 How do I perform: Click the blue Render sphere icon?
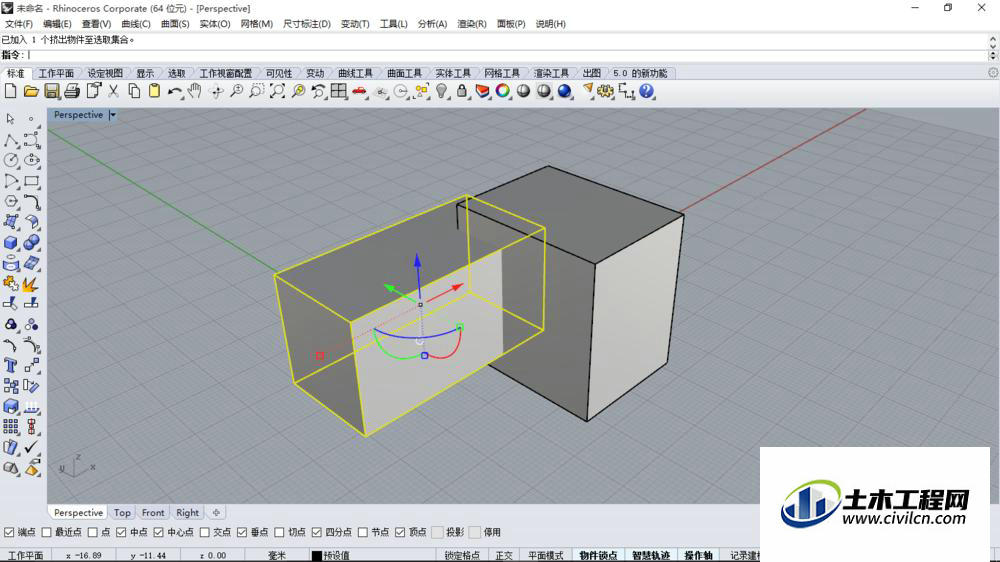tap(564, 91)
